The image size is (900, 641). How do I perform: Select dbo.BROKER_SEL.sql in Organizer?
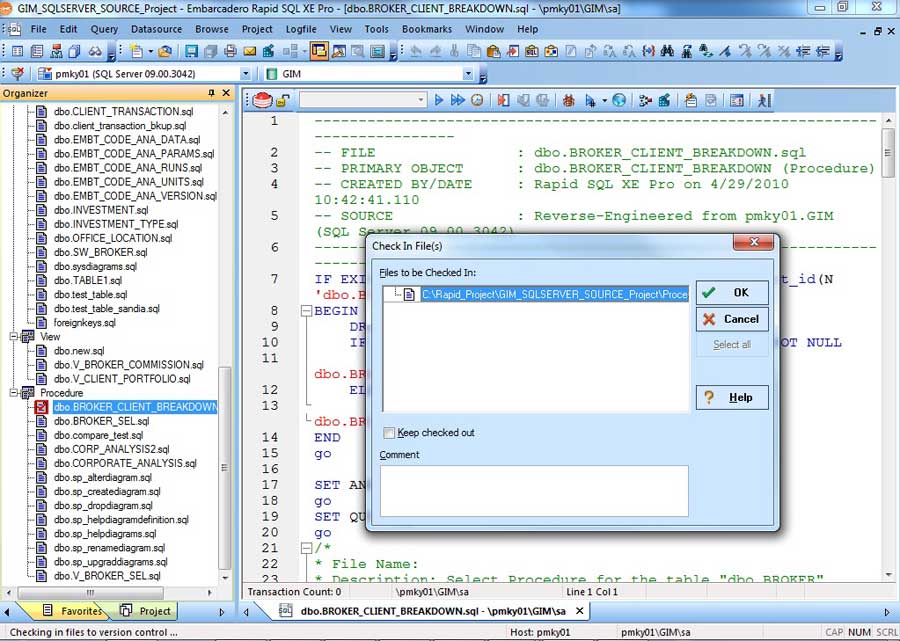click(x=101, y=421)
